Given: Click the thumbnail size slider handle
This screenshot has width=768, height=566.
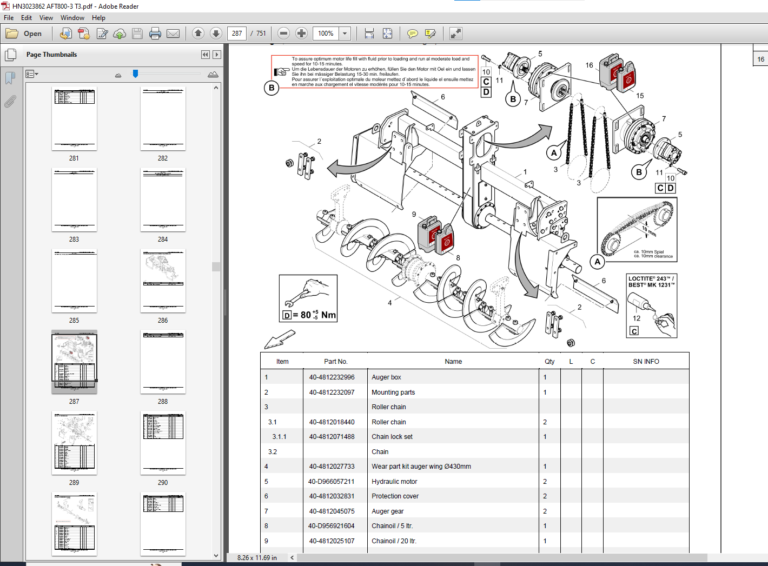Looking at the screenshot, I should [x=135, y=74].
